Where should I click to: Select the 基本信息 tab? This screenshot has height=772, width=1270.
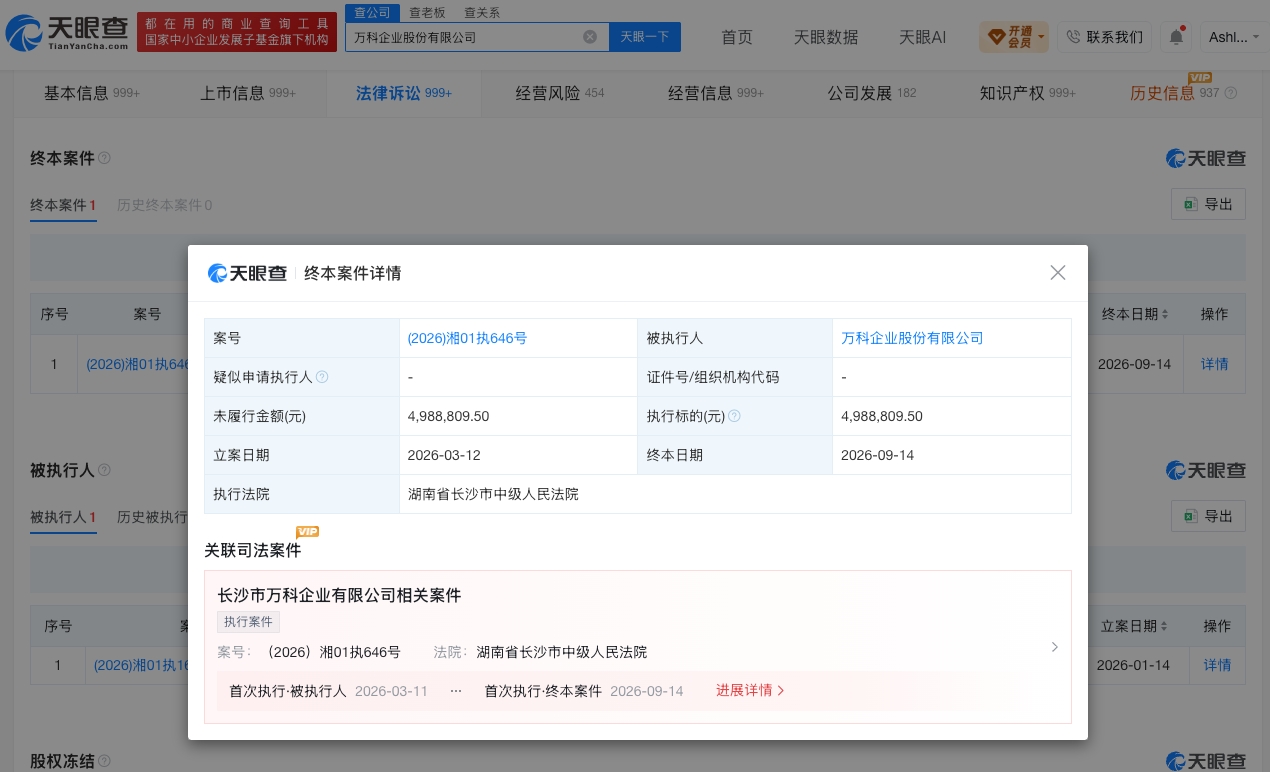tap(92, 93)
